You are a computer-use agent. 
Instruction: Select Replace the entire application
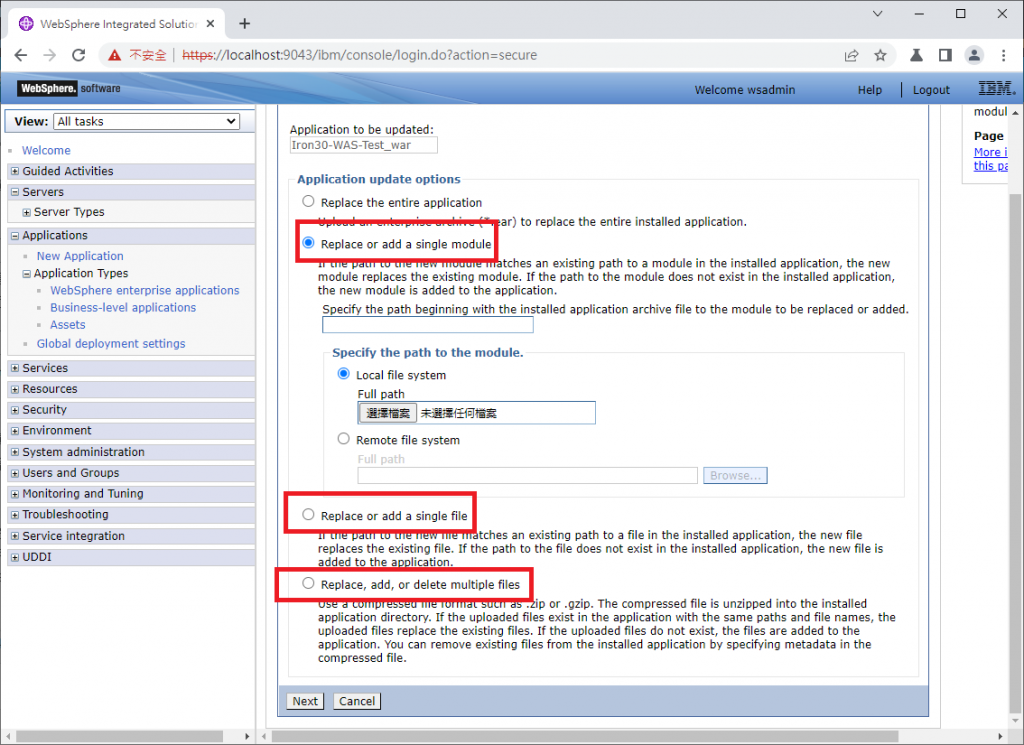[308, 202]
